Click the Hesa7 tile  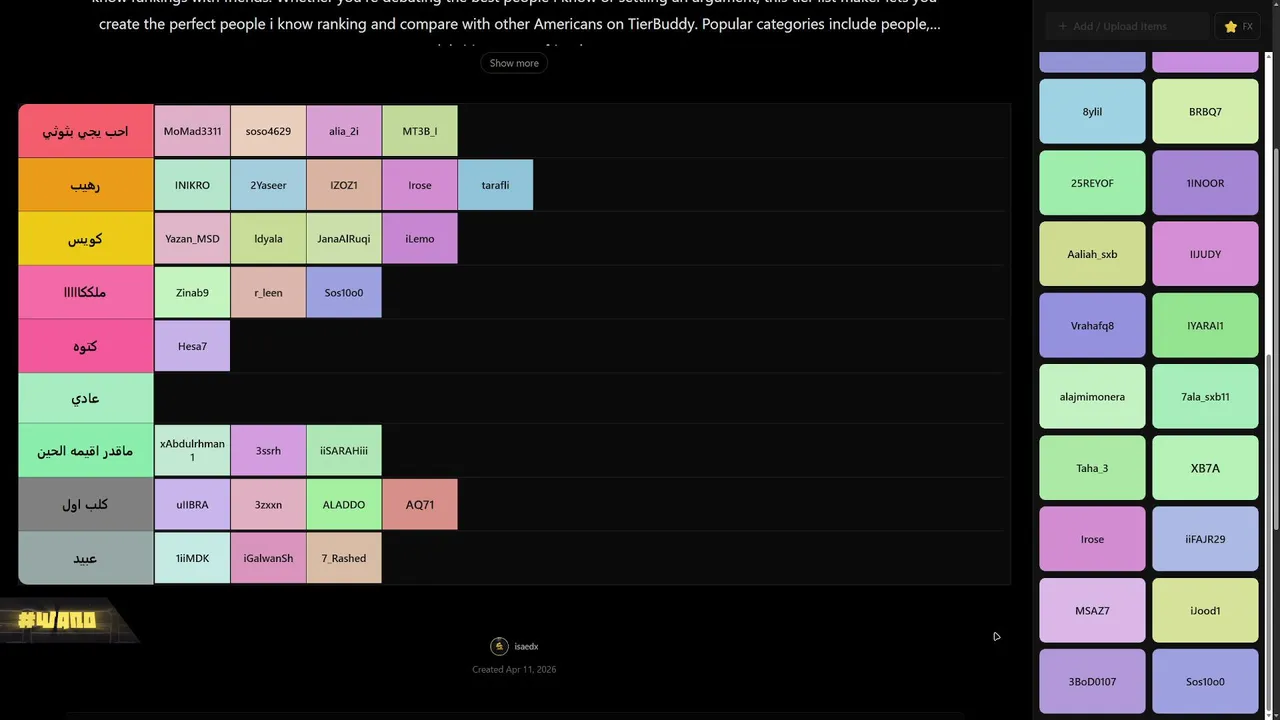click(x=192, y=346)
